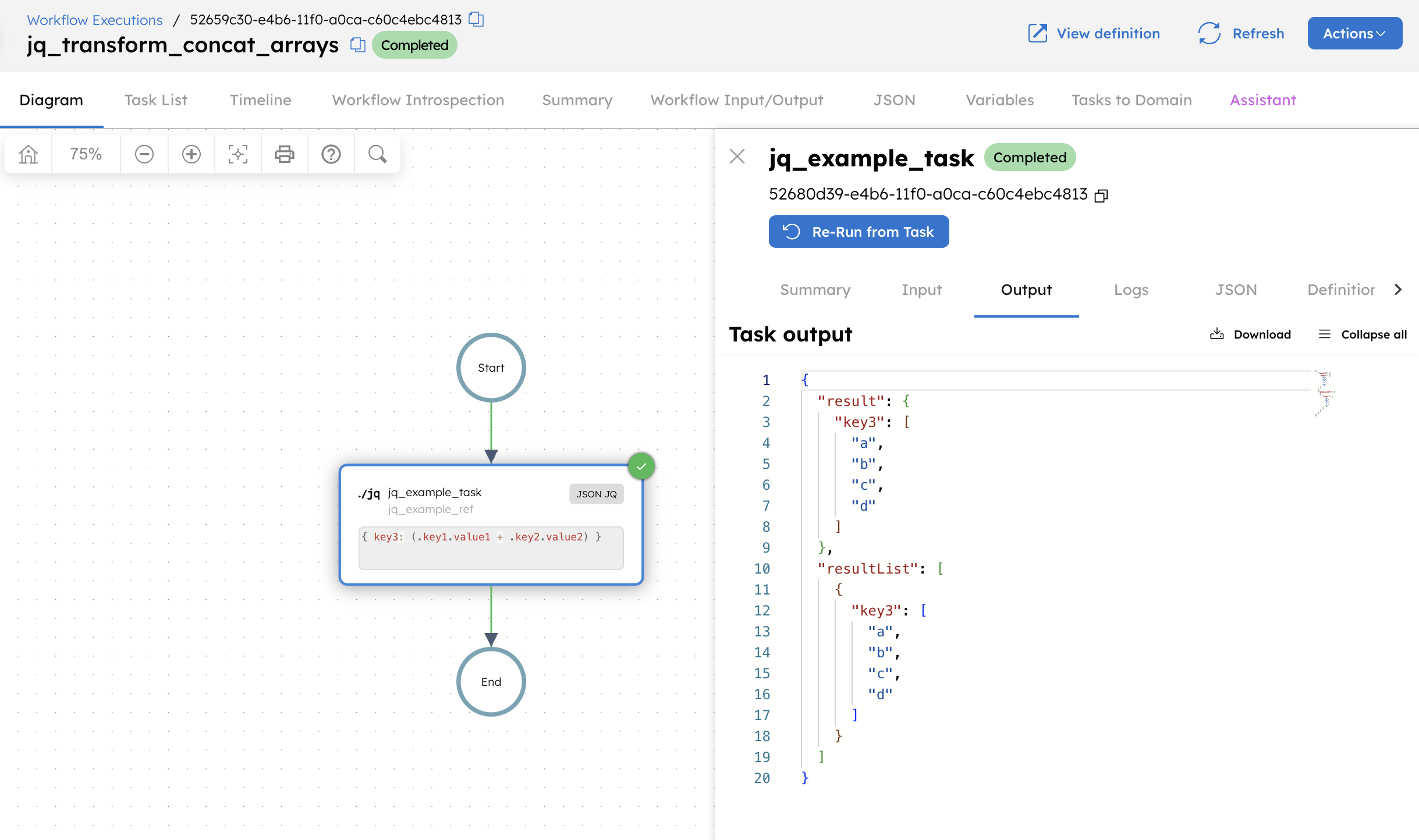Click the diagram help icon
Viewport: 1419px width, 840px height.
pyautogui.click(x=331, y=154)
